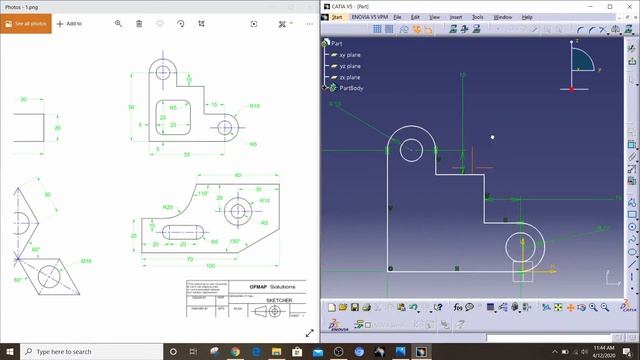The image size is (640, 360).
Task: Click the Print icon in CATIA
Action: click(367, 307)
